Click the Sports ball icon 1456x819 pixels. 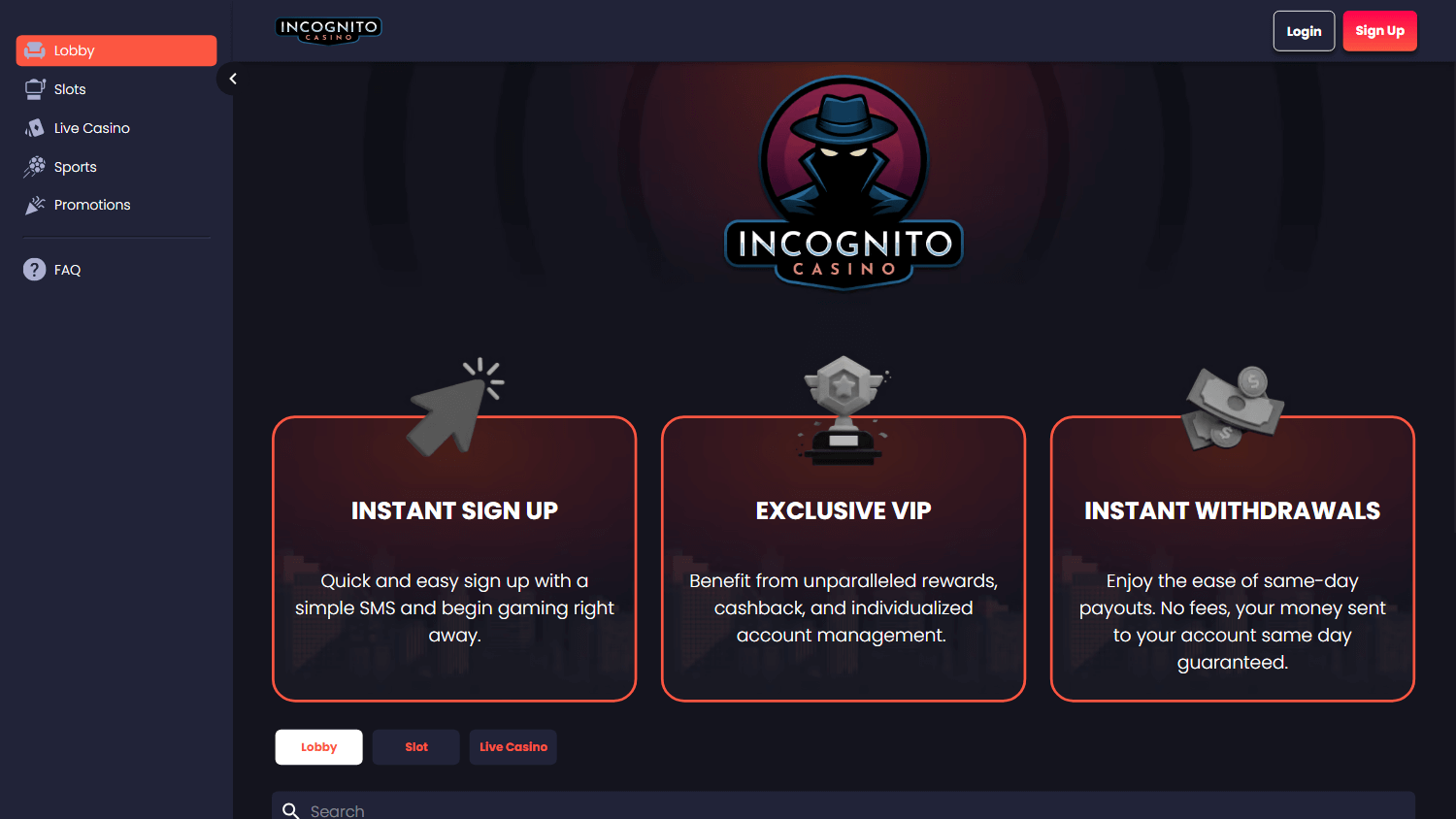click(x=35, y=167)
